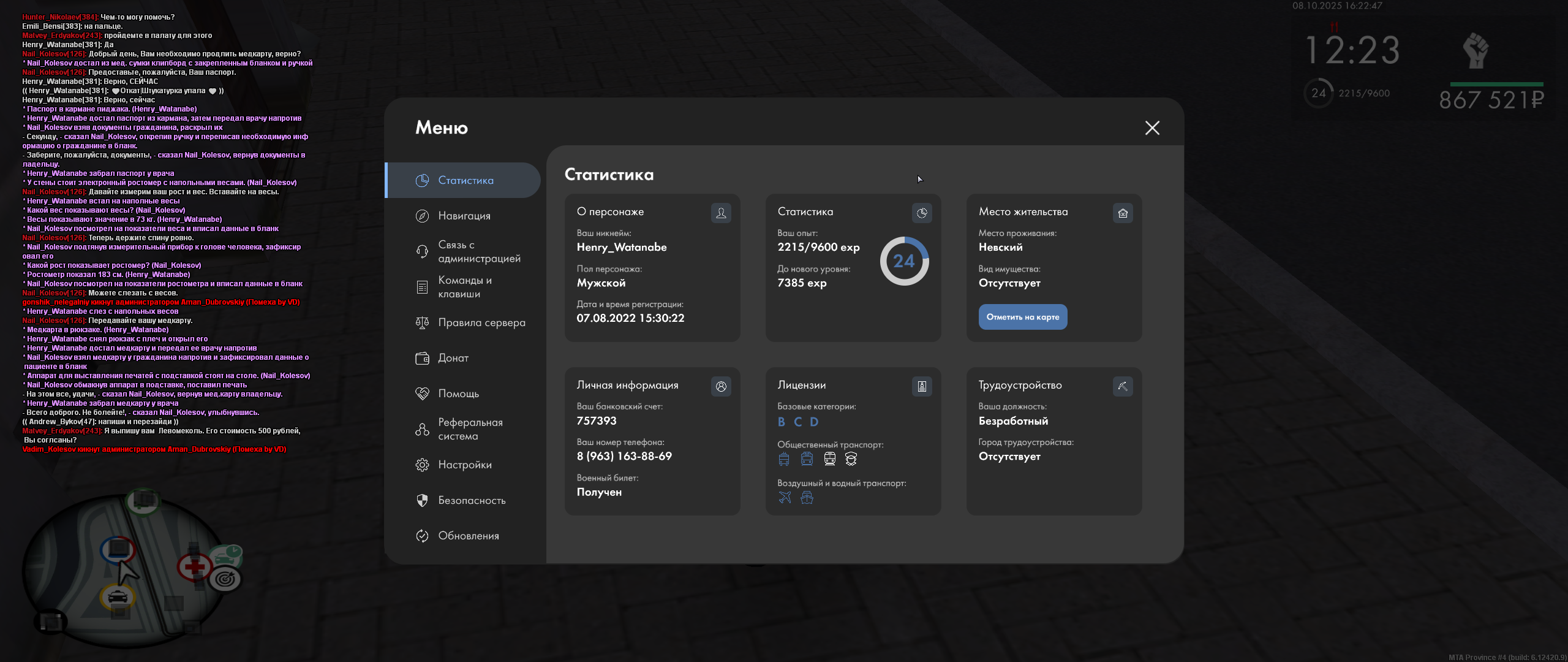Viewport: 1568px width, 662px height.
Task: Open the Безопасность section
Action: tap(471, 500)
